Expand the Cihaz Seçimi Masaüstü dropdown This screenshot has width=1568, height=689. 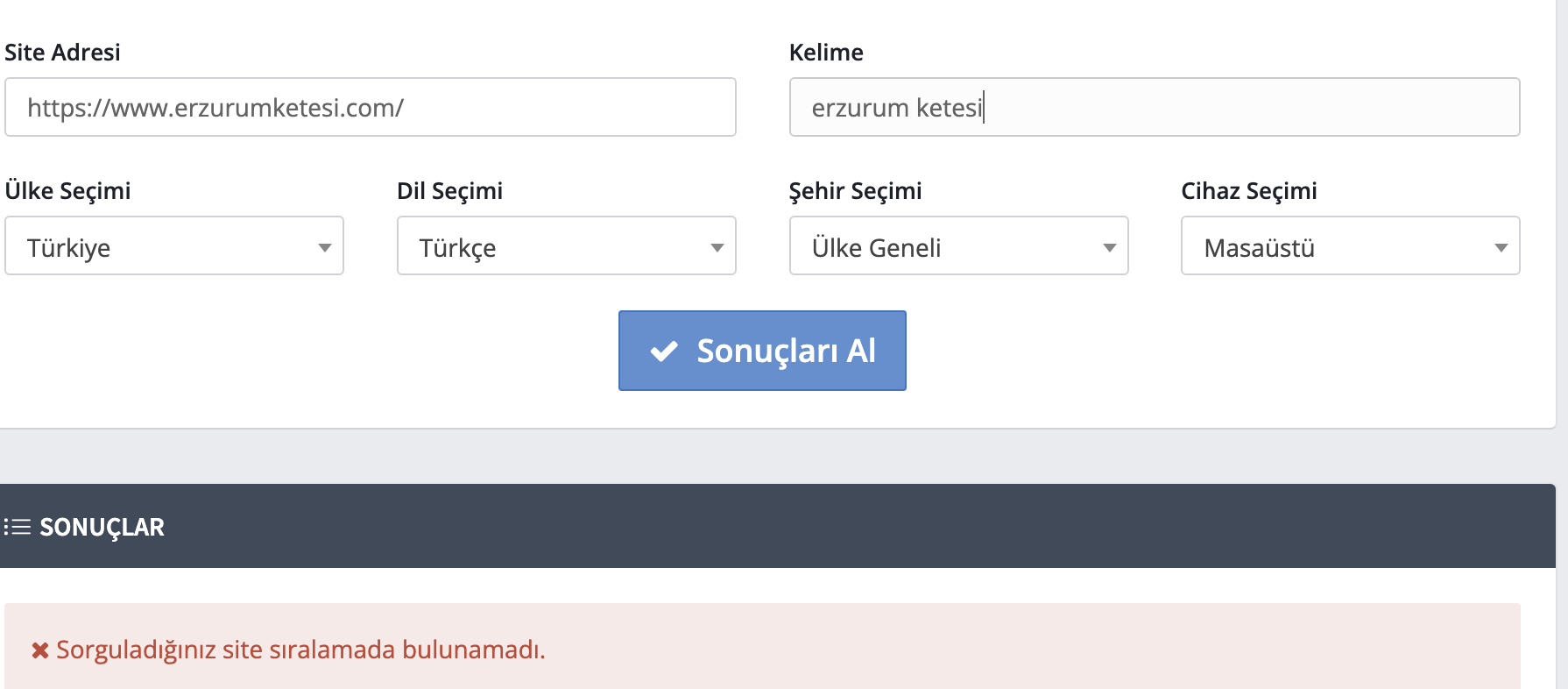coord(1350,245)
